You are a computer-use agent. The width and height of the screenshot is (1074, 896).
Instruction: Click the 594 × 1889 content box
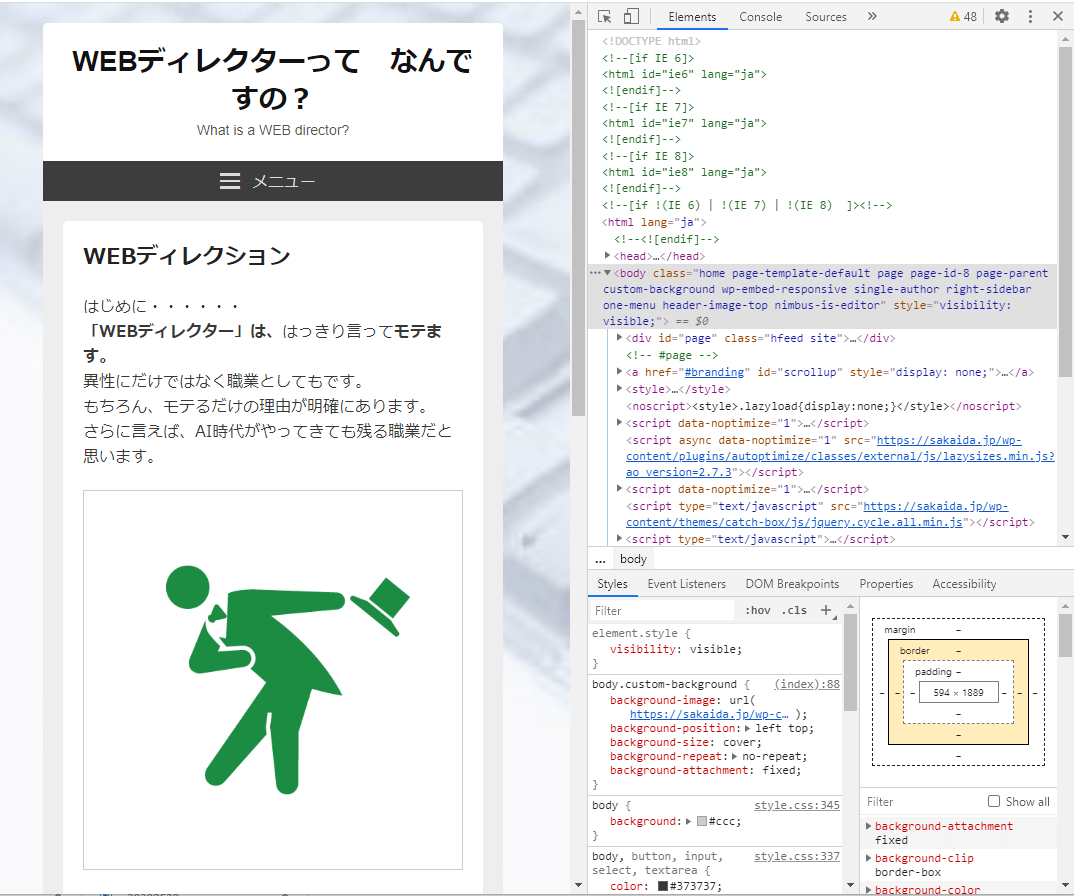pos(958,693)
